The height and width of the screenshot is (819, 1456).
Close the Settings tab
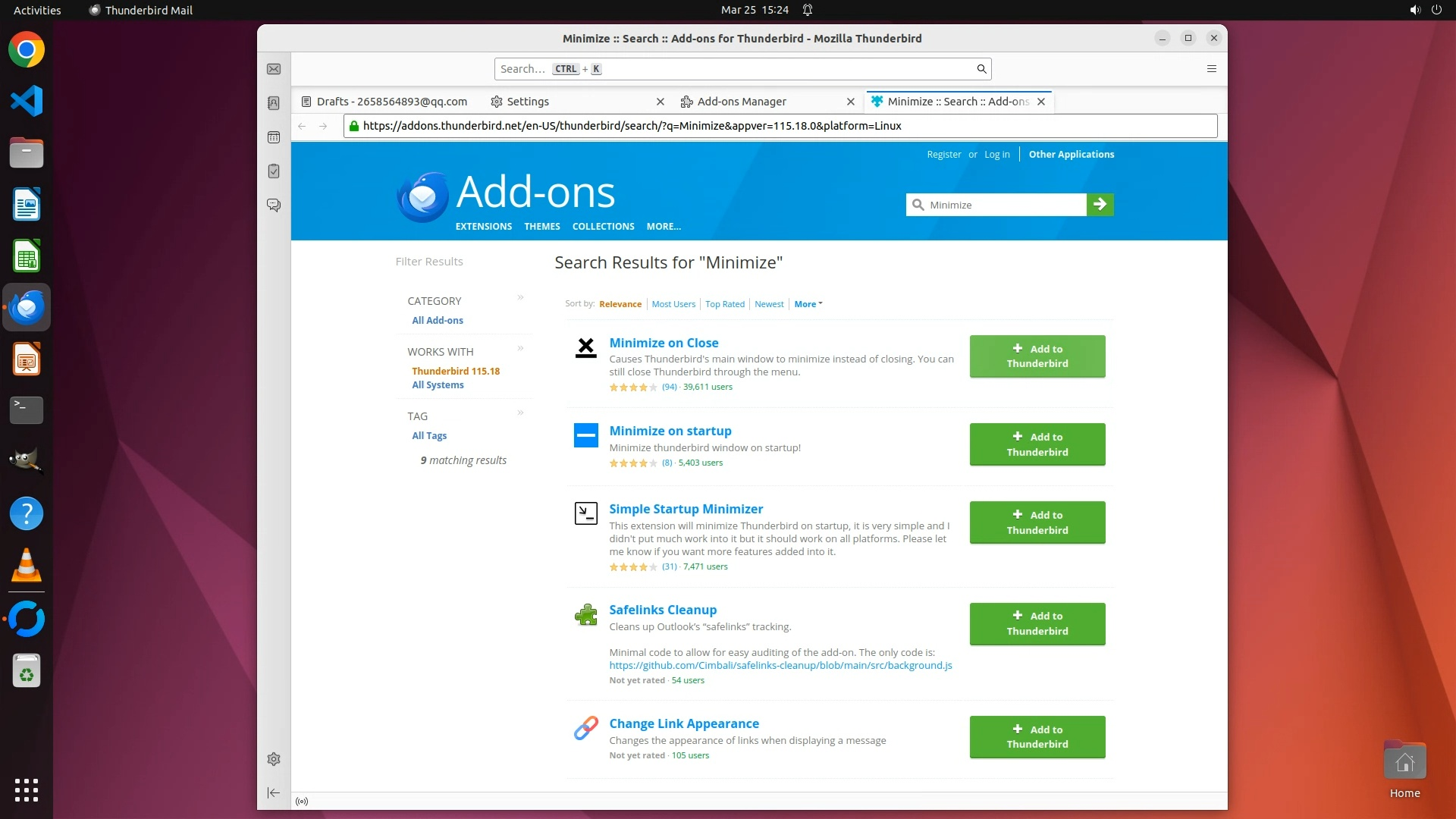pos(661,102)
